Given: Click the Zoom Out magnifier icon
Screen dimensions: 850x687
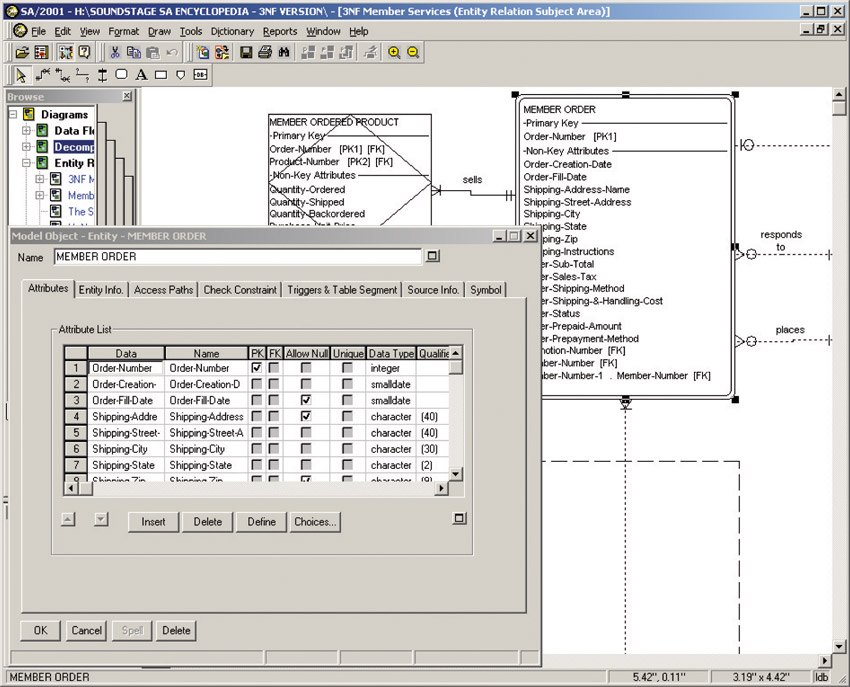Looking at the screenshot, I should [412, 52].
